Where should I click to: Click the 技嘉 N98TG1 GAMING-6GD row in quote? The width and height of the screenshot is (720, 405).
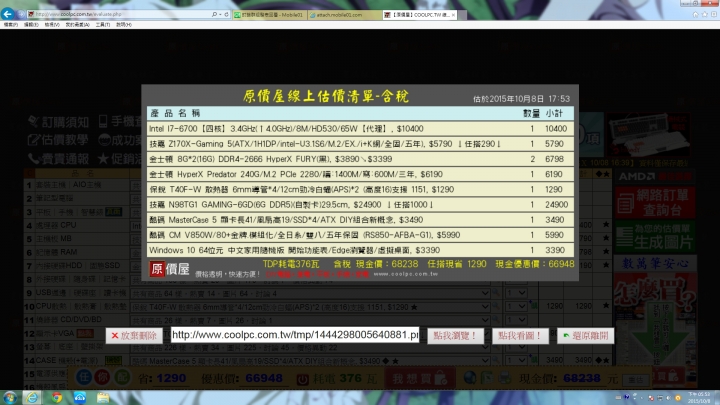click(x=360, y=205)
